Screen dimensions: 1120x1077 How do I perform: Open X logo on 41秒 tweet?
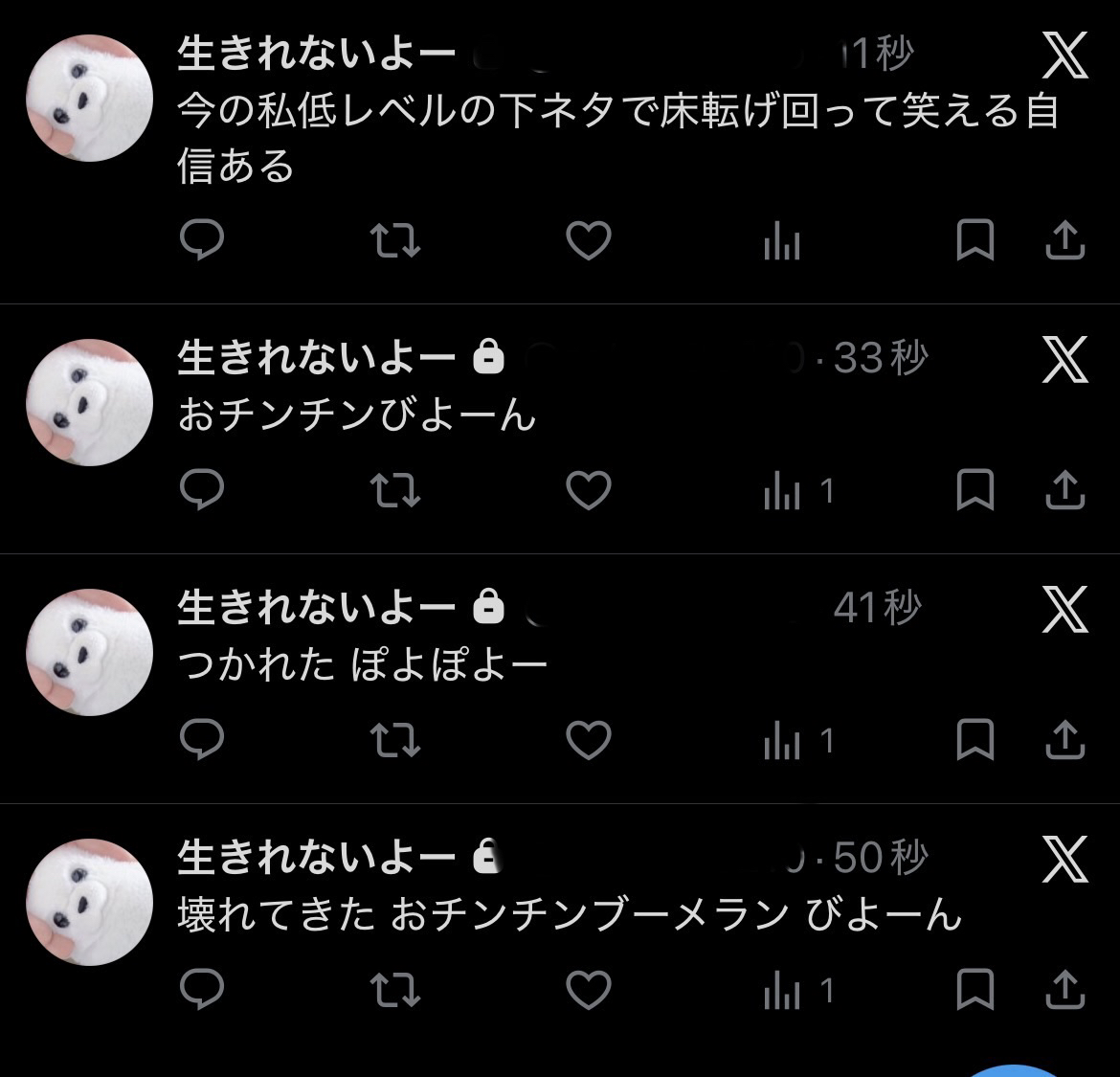pyautogui.click(x=1064, y=609)
